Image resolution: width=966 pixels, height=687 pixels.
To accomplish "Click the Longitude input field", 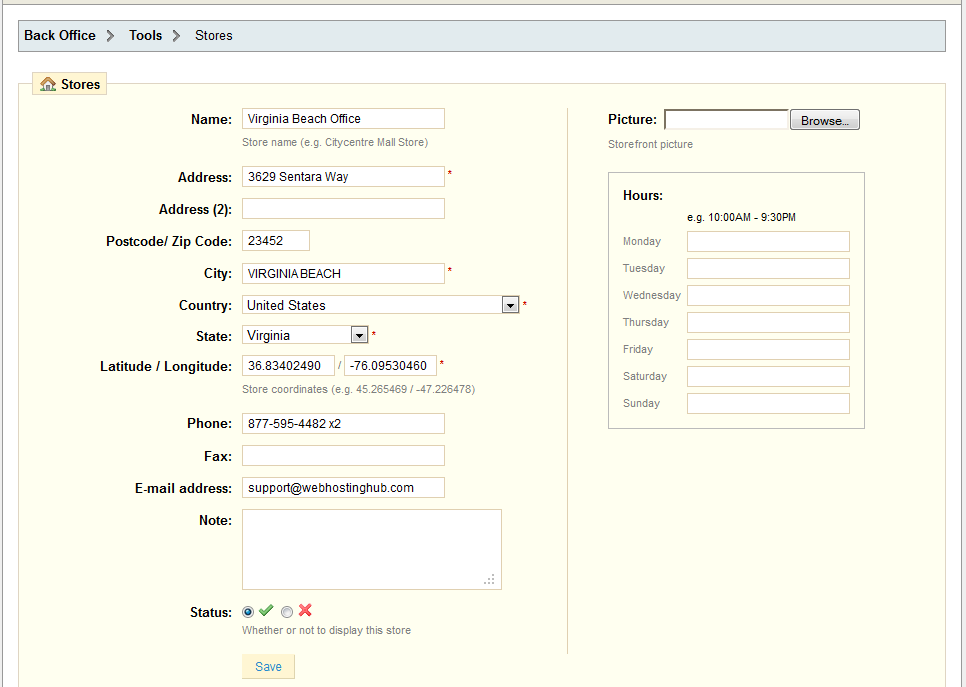I will pyautogui.click(x=390, y=366).
